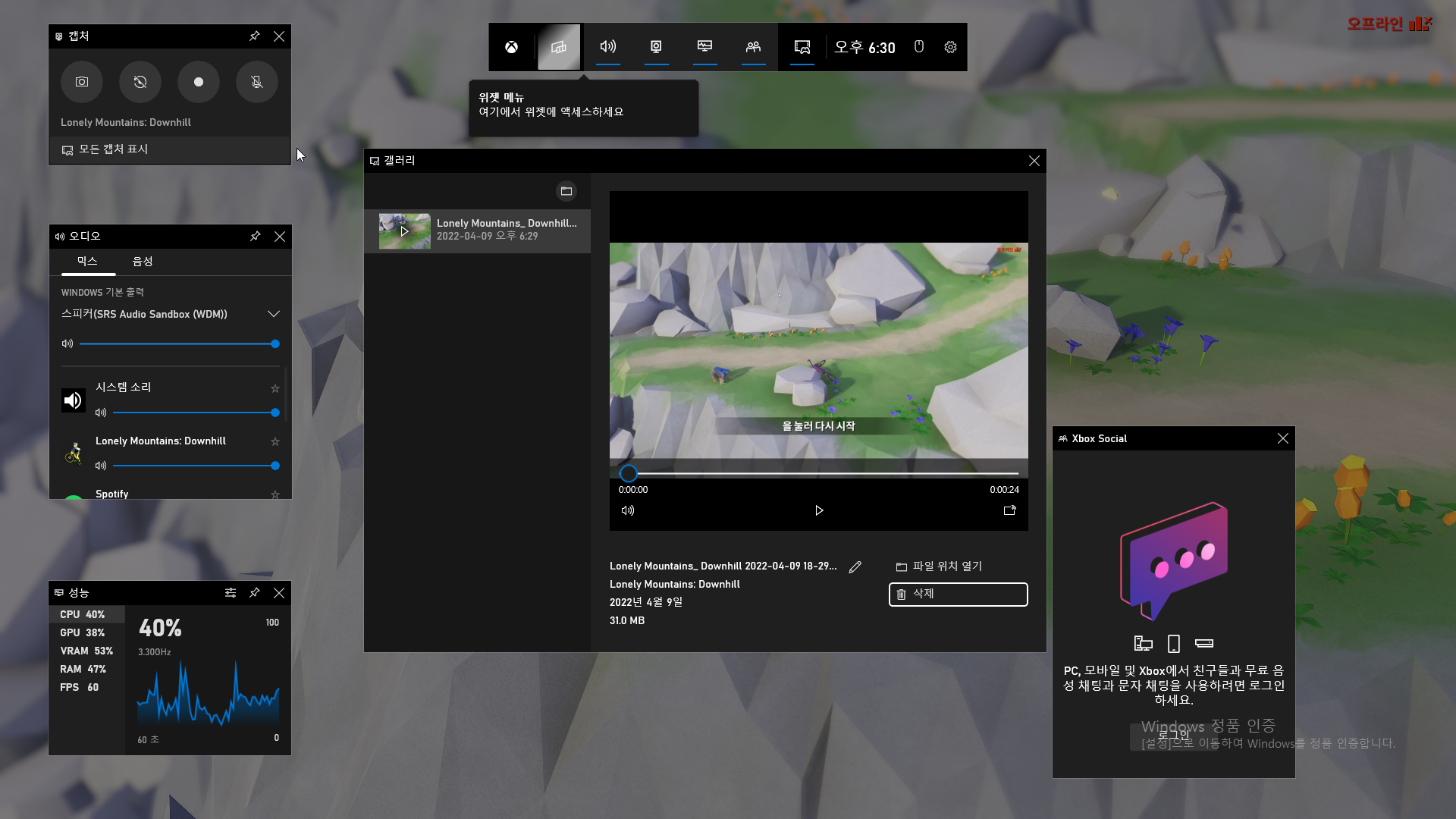The height and width of the screenshot is (819, 1456).
Task: Take a screenshot with the camera icon
Action: tap(82, 82)
